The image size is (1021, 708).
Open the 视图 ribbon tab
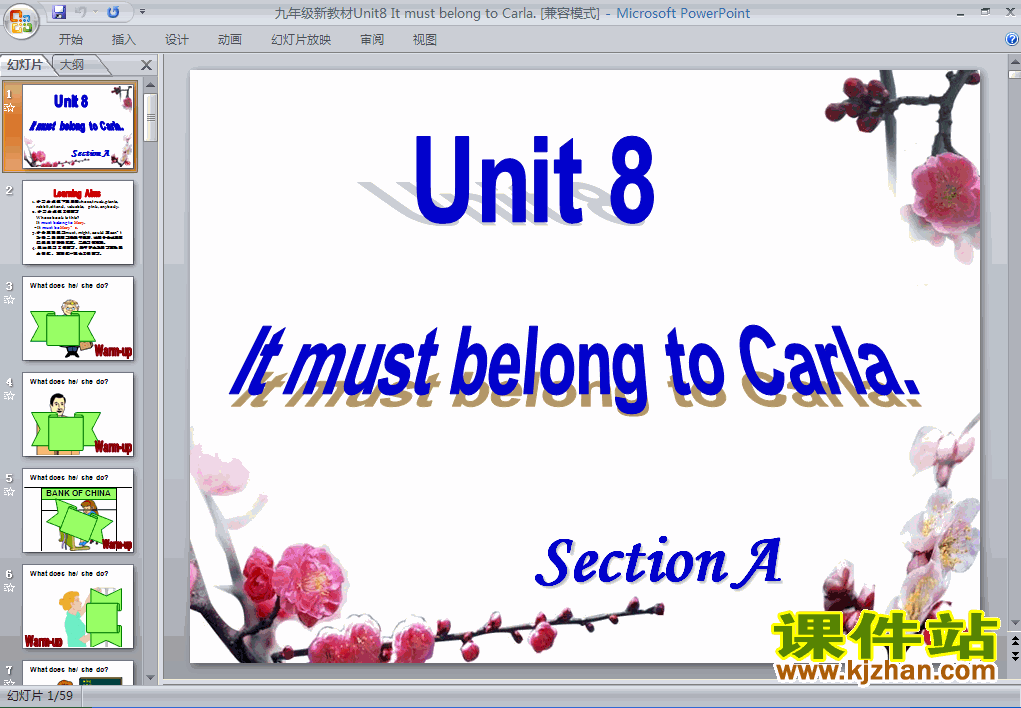pos(425,40)
